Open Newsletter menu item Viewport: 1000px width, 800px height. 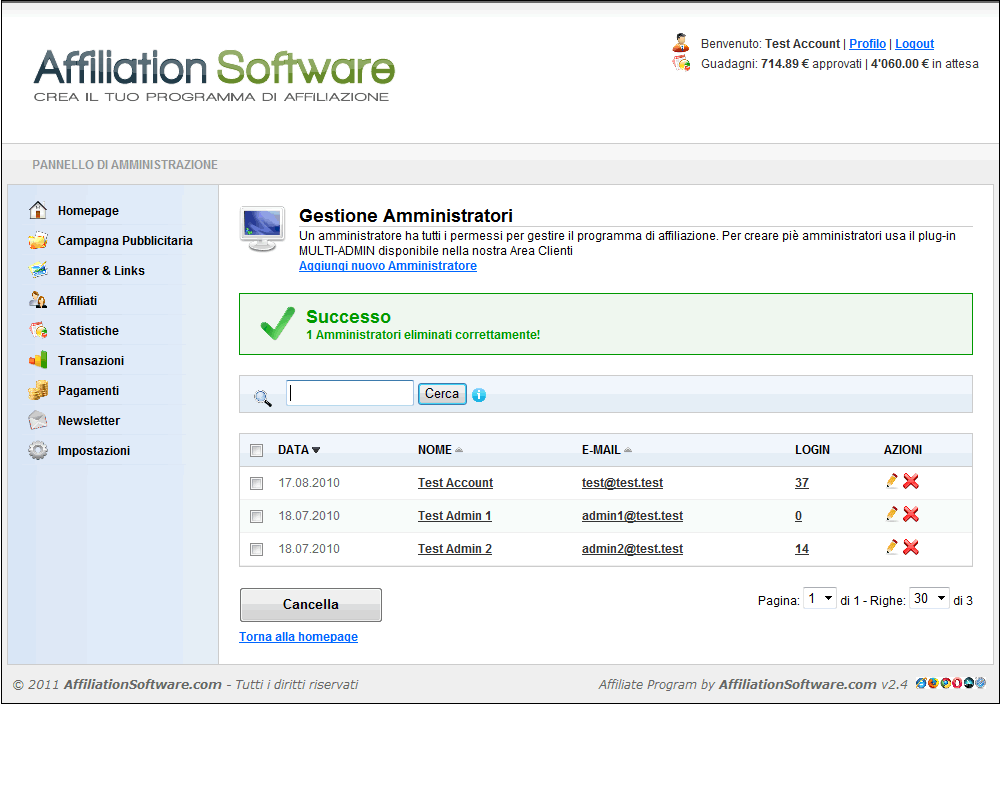coord(89,420)
